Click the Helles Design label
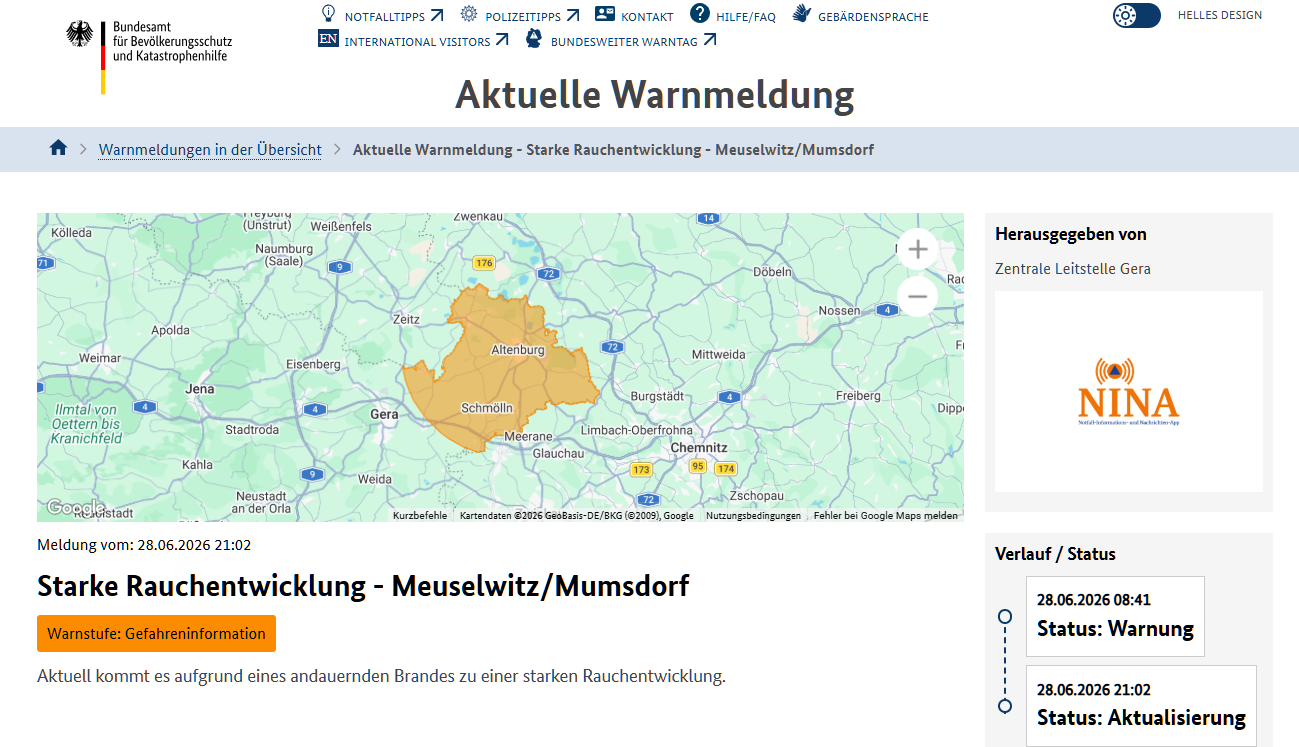1299x747 pixels. (1220, 15)
